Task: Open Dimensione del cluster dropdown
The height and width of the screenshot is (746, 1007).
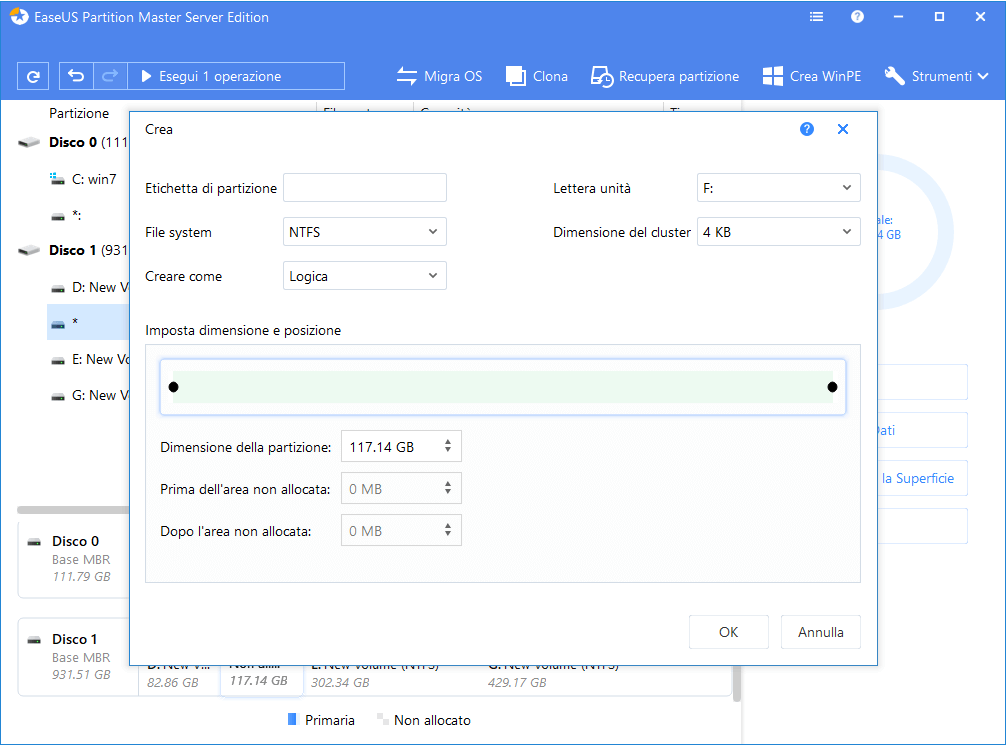Action: [778, 232]
